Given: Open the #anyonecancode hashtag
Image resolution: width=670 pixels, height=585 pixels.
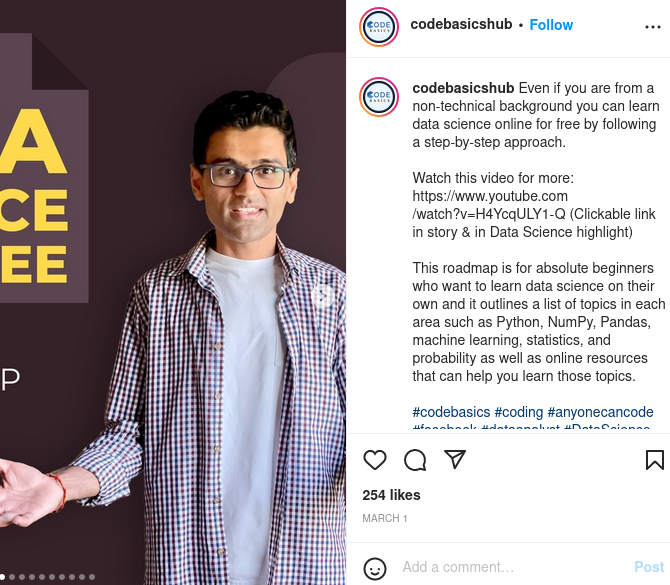Looking at the screenshot, I should 600,412.
